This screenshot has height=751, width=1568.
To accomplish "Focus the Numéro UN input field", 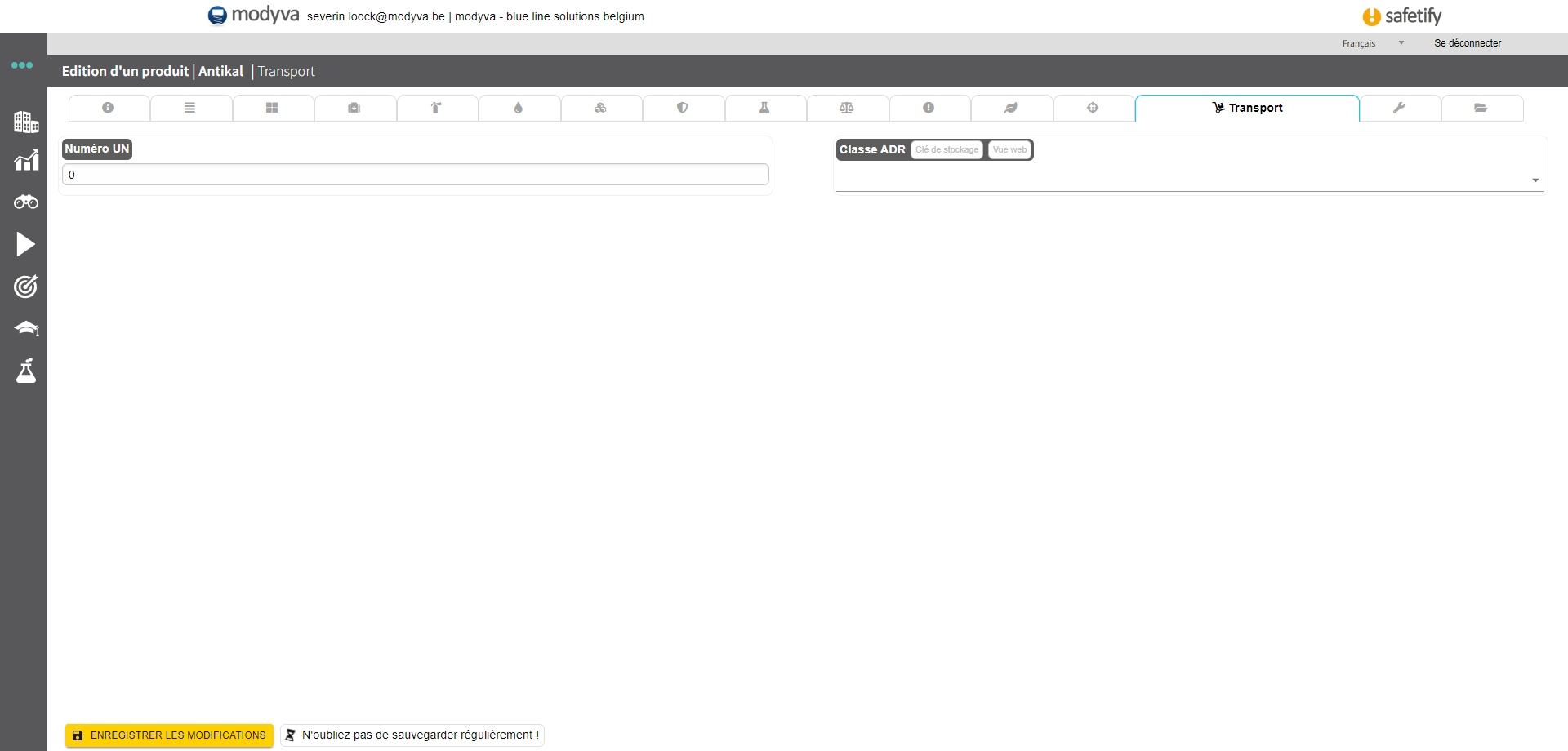I will (x=416, y=175).
